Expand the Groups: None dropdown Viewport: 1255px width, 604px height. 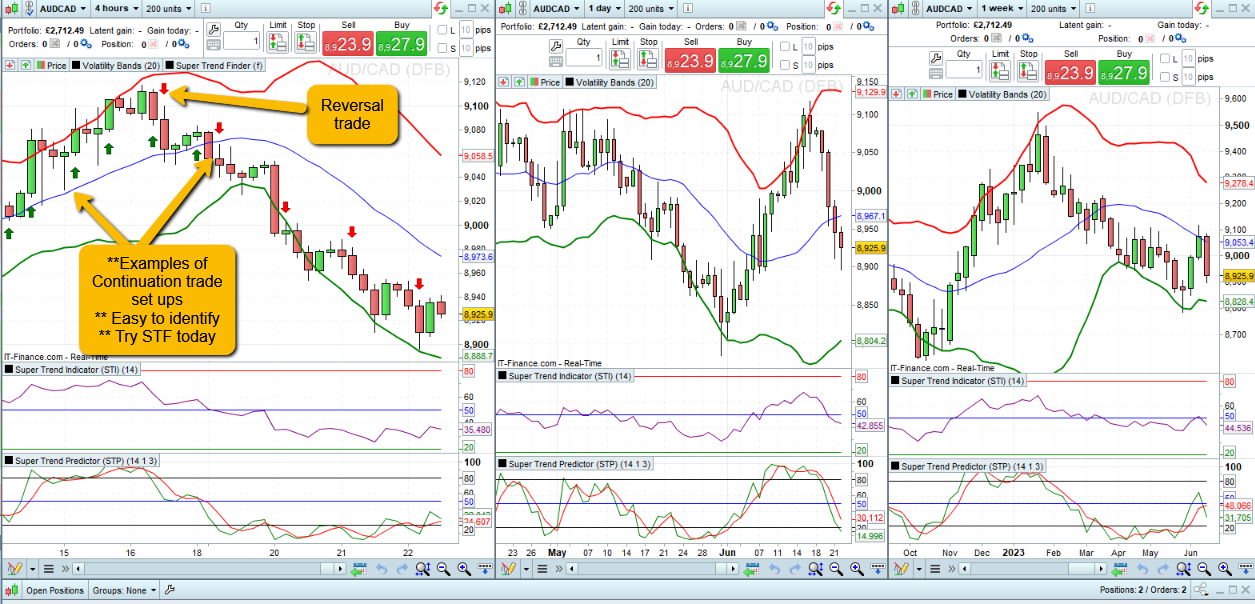click(126, 590)
